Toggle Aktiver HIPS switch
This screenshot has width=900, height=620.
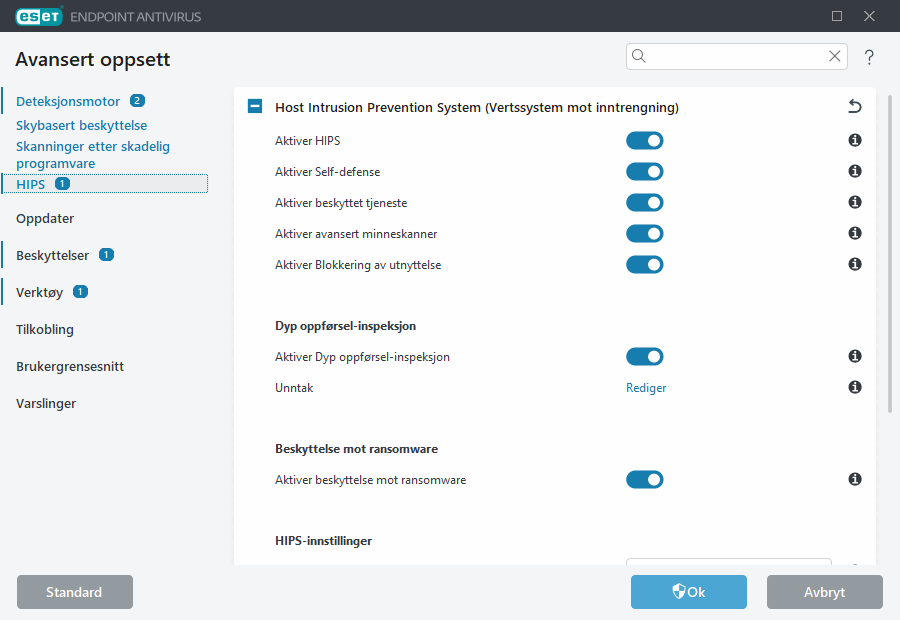645,141
